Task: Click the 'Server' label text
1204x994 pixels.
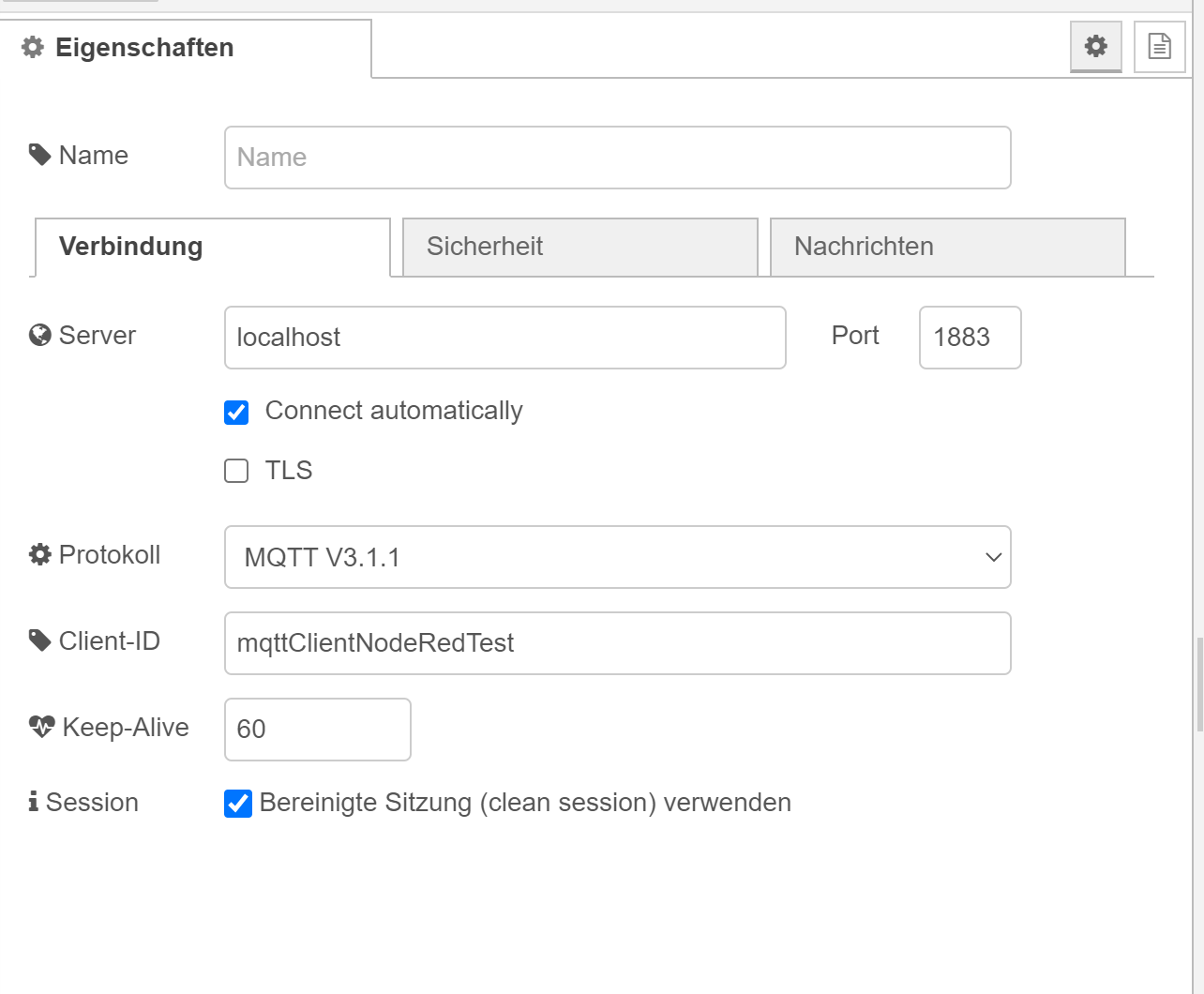Action: pyautogui.click(x=98, y=335)
